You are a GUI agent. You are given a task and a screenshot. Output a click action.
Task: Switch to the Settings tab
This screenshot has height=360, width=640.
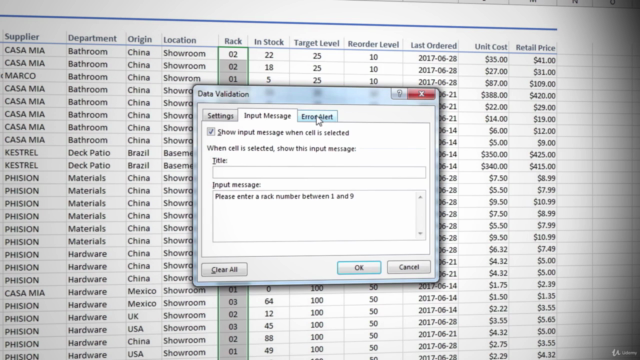point(220,116)
